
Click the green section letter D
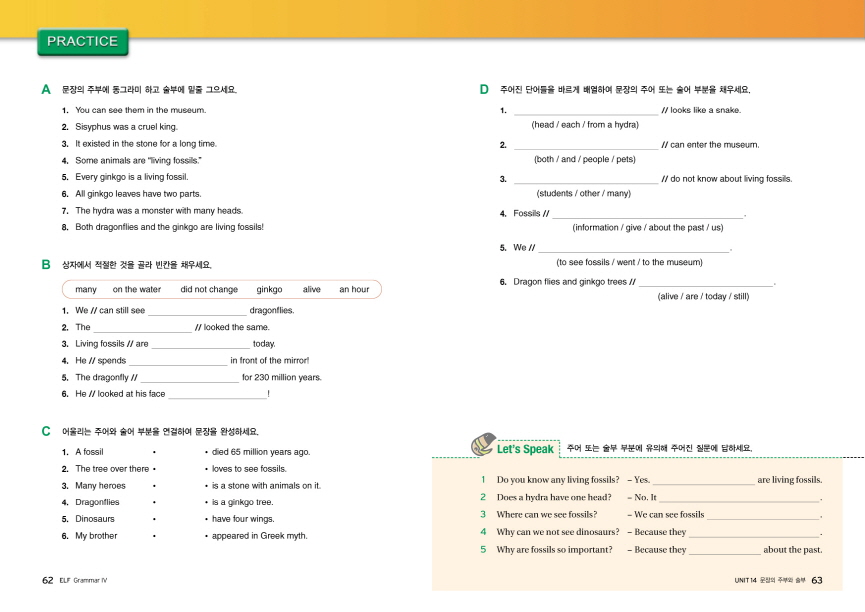coord(484,90)
